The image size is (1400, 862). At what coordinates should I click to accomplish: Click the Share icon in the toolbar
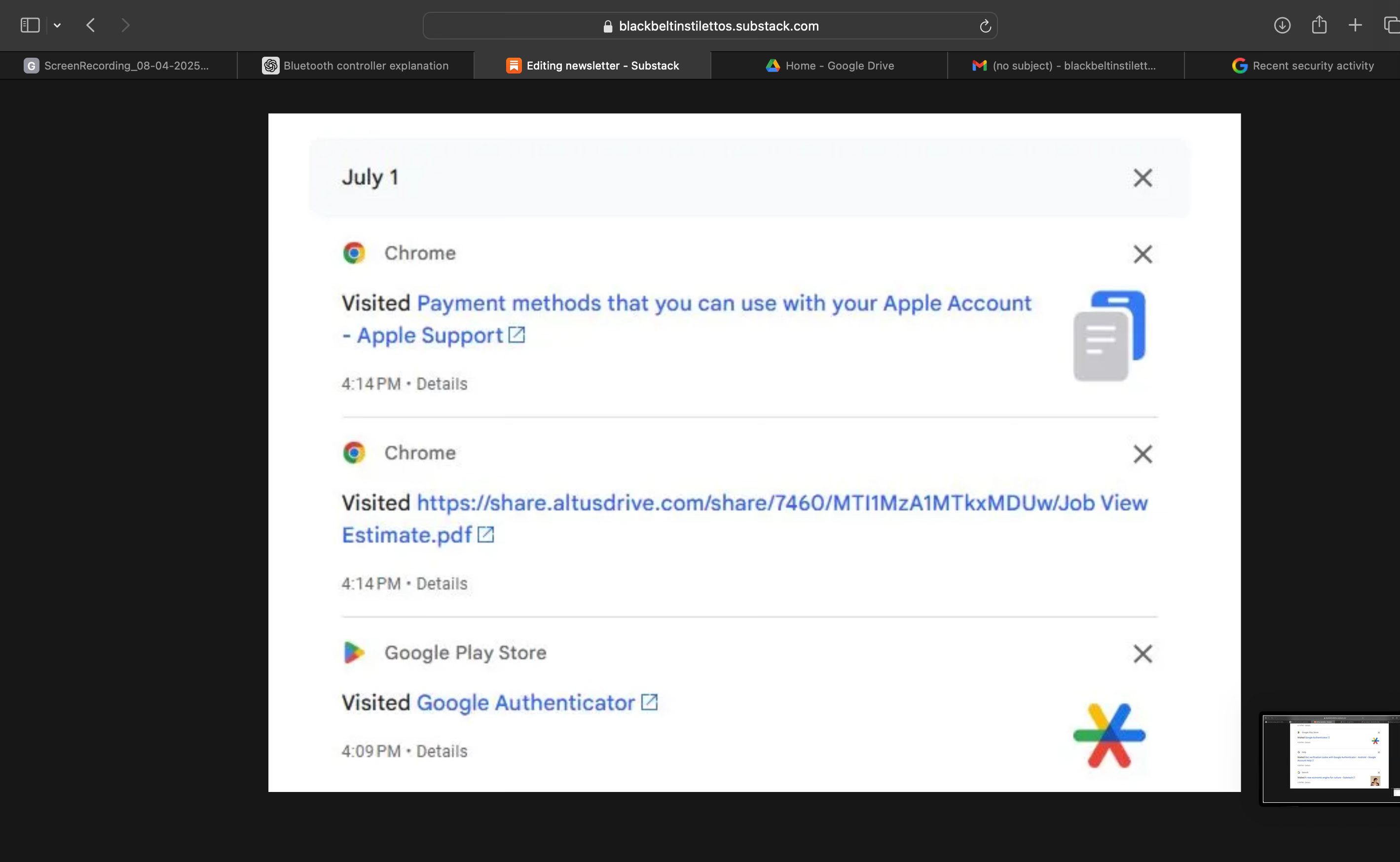(x=1319, y=25)
